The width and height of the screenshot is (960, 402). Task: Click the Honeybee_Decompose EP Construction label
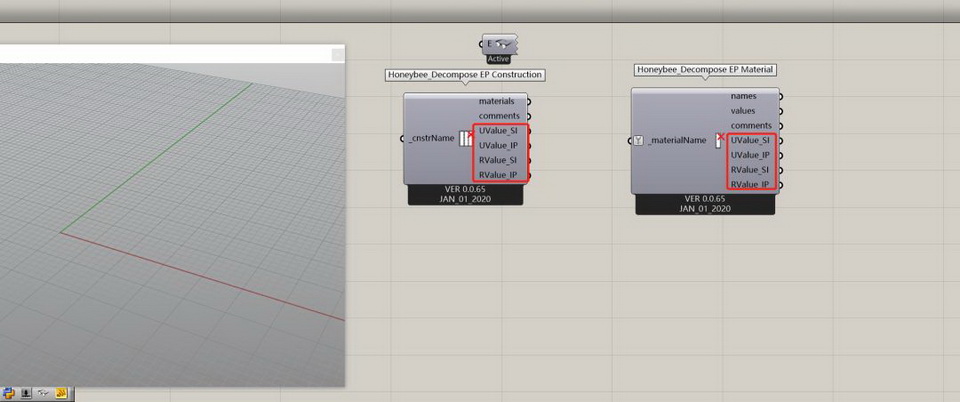(465, 75)
